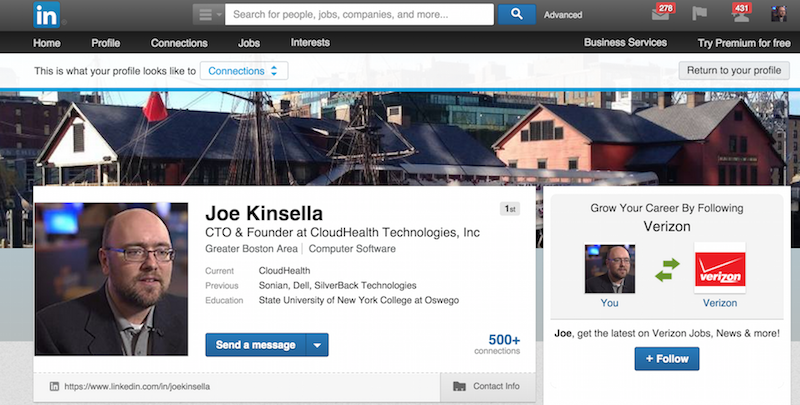Click the You thumbnail in Verizon ad

tap(610, 268)
